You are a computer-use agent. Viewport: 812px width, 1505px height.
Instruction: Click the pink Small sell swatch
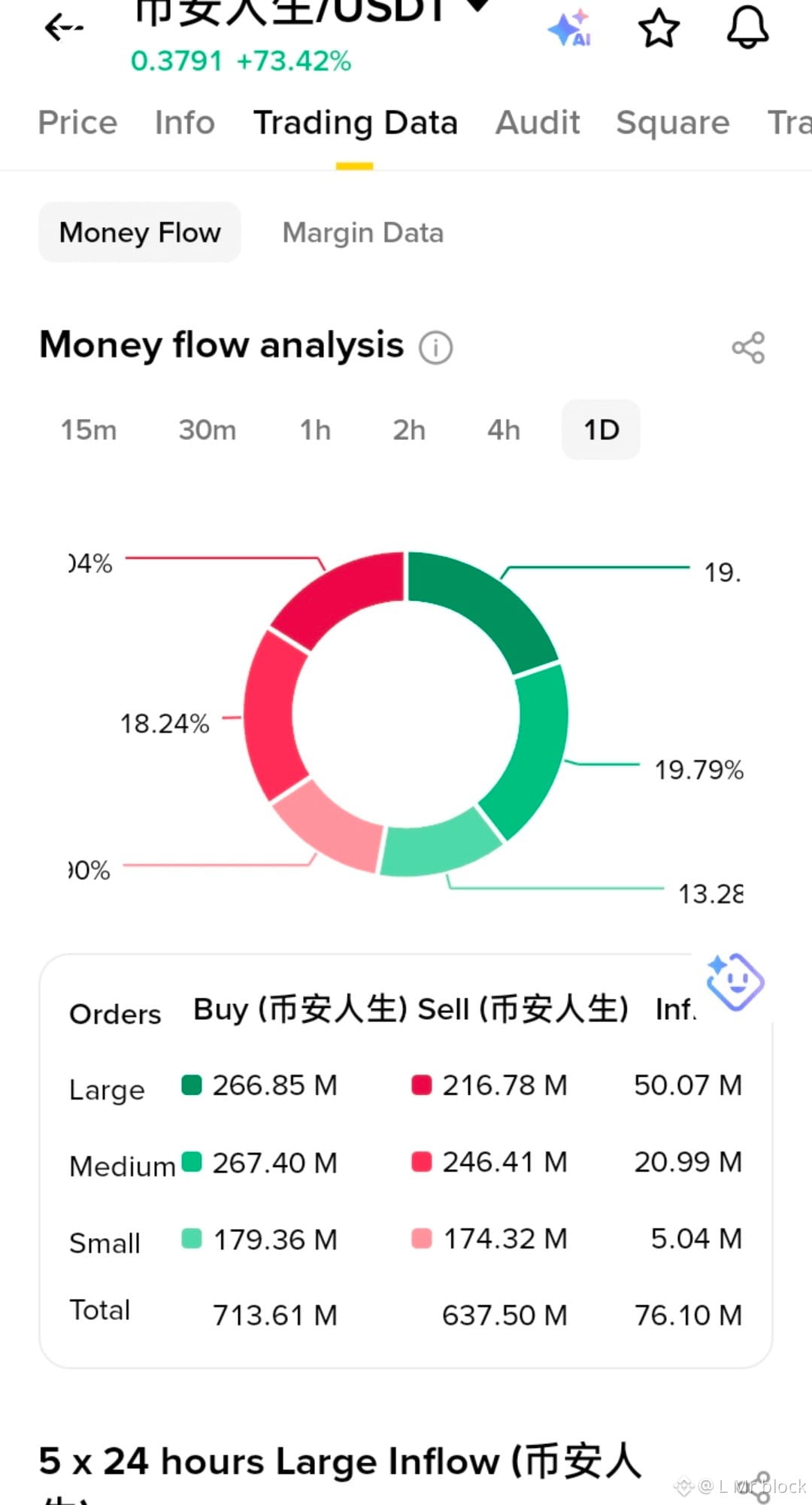[422, 1238]
